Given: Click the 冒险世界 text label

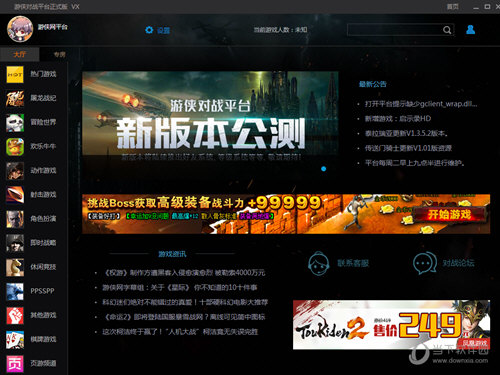Looking at the screenshot, I should (43, 123).
